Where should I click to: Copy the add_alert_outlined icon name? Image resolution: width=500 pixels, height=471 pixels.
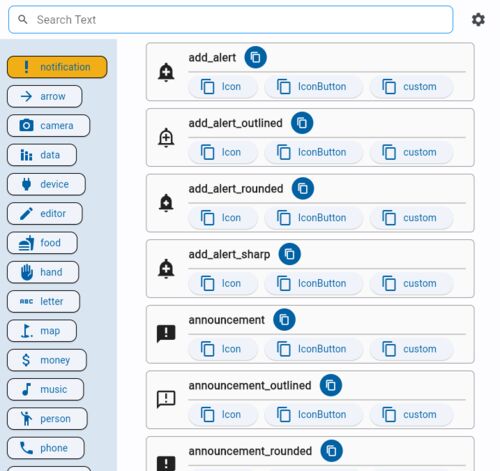302,123
